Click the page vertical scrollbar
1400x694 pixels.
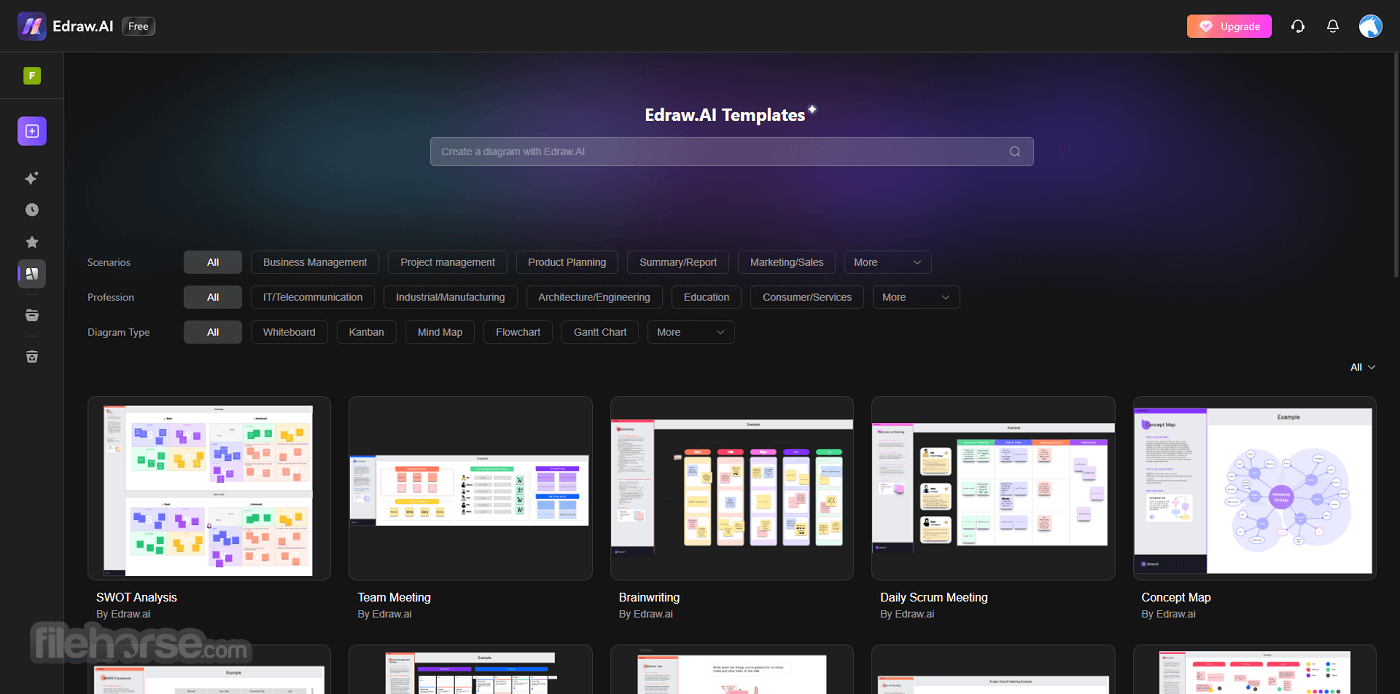(1396, 165)
